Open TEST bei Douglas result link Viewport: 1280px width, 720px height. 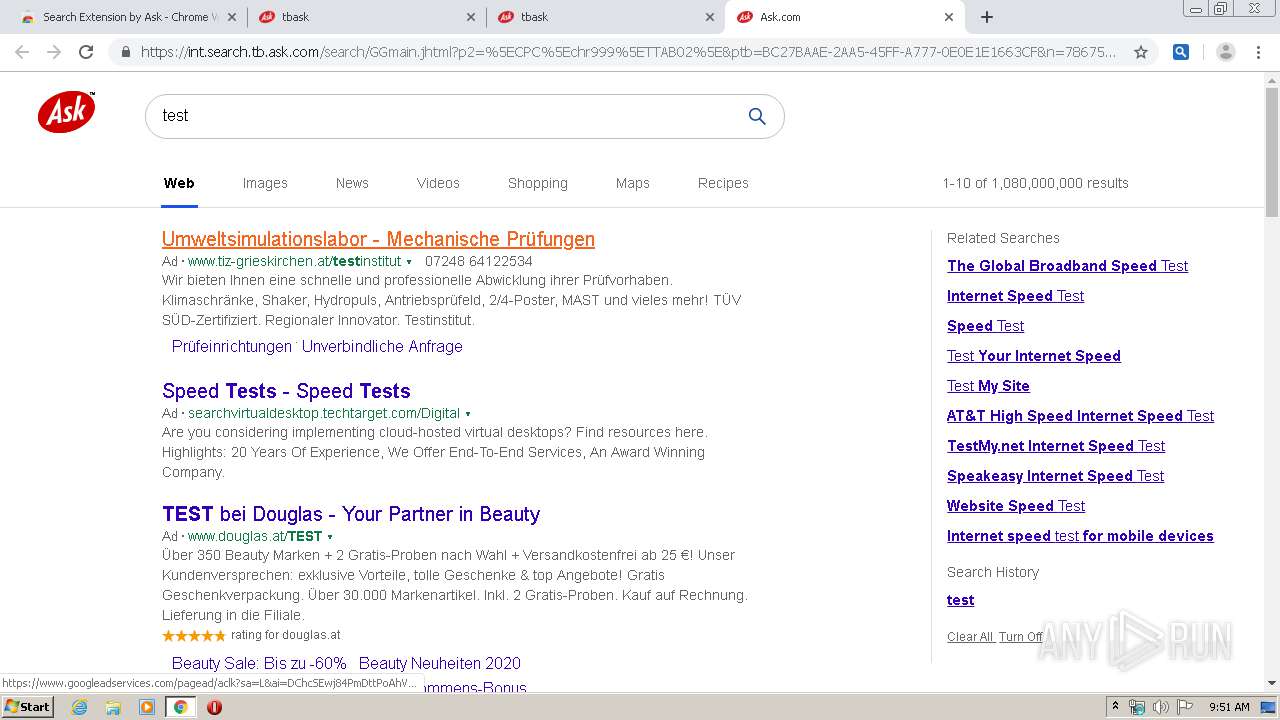[x=351, y=514]
